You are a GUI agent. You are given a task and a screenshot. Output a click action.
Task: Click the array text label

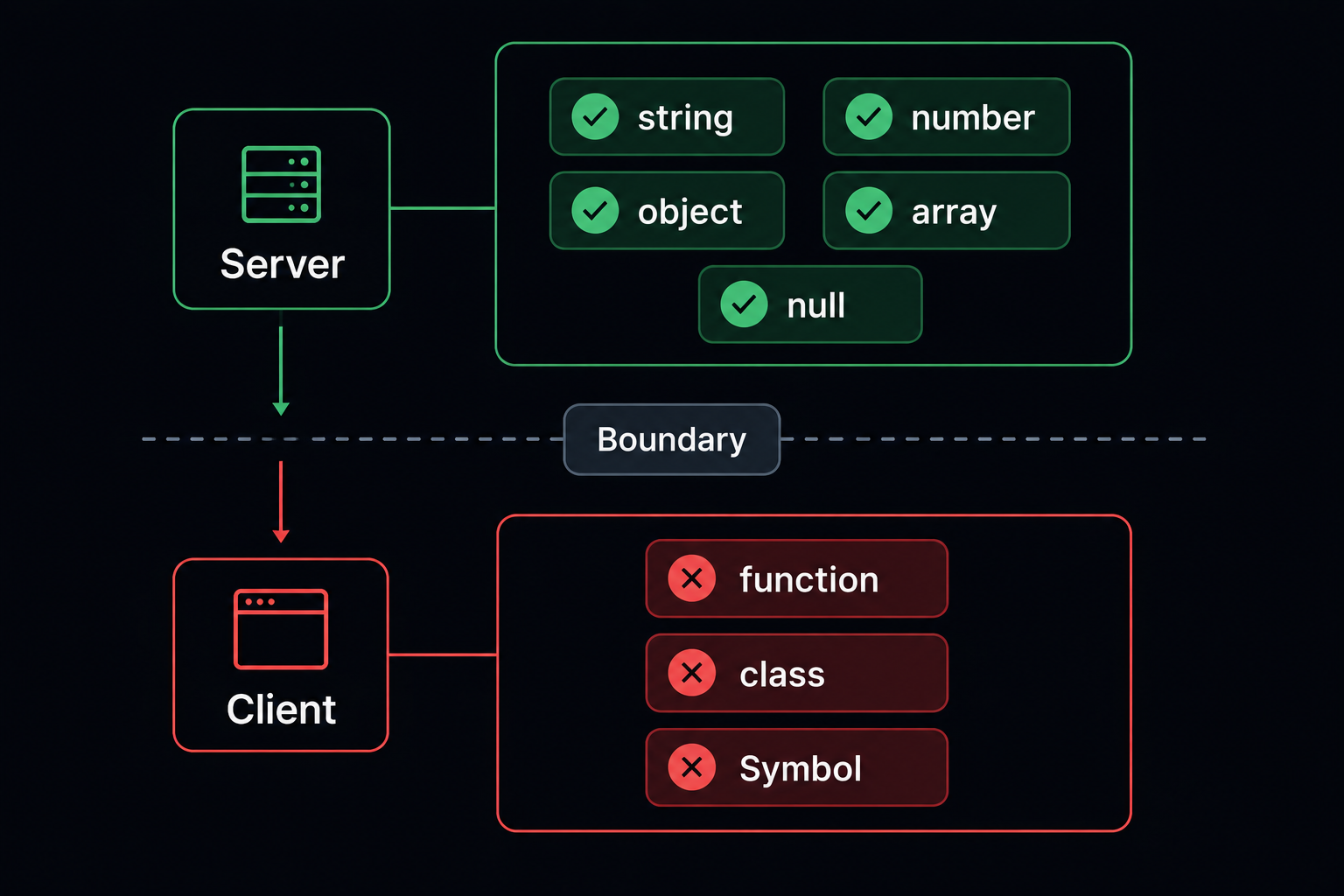pos(954,213)
